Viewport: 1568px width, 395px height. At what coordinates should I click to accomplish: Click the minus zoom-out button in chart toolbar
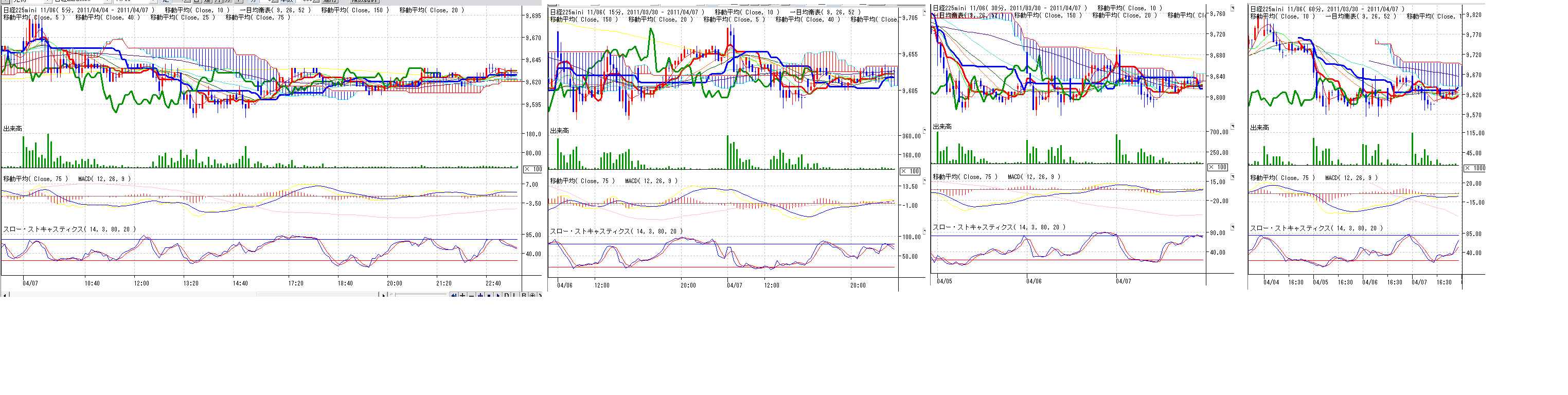pos(472,296)
